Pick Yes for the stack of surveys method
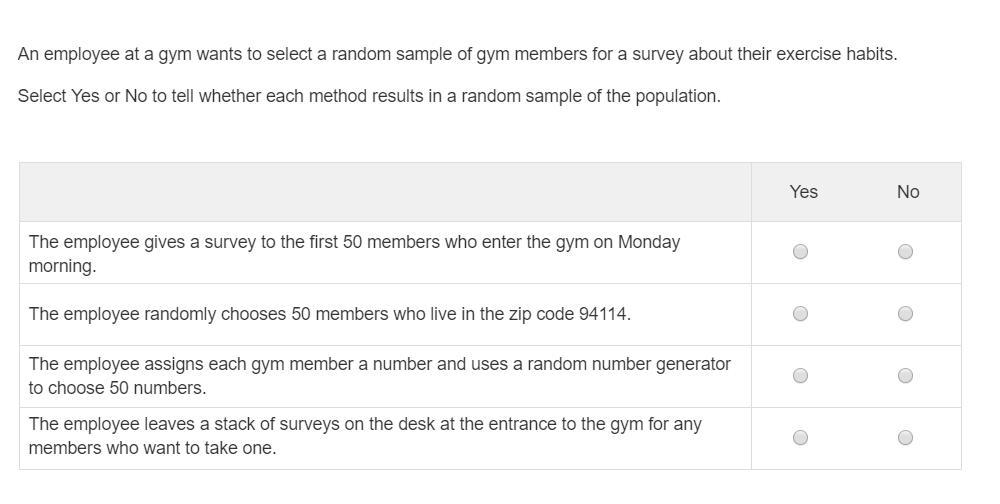The image size is (1000, 504). (800, 437)
